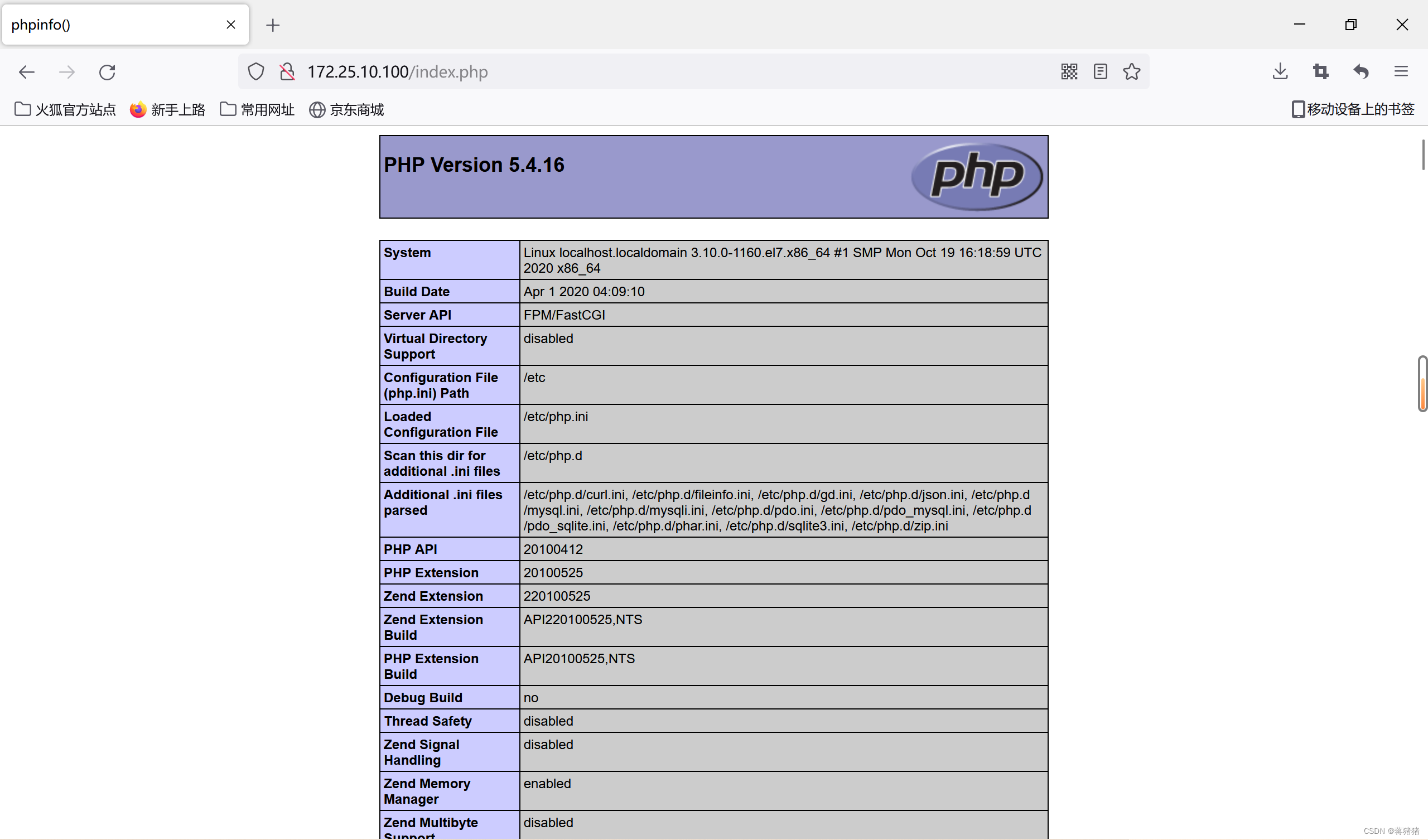1428x840 pixels.
Task: Reload the phpinfo page
Action: [x=107, y=72]
